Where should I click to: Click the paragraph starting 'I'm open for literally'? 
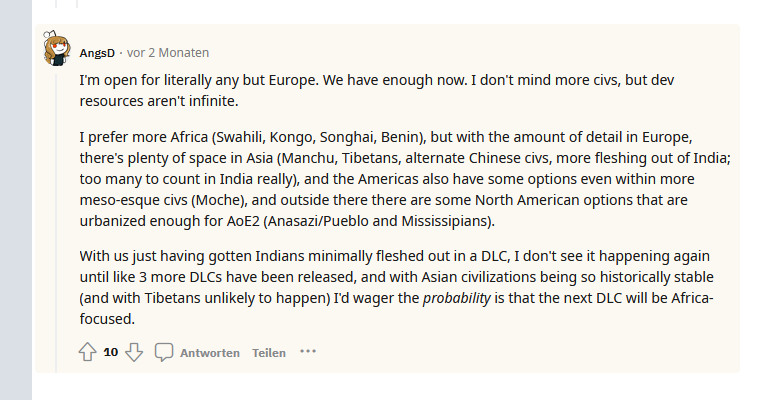(400, 90)
